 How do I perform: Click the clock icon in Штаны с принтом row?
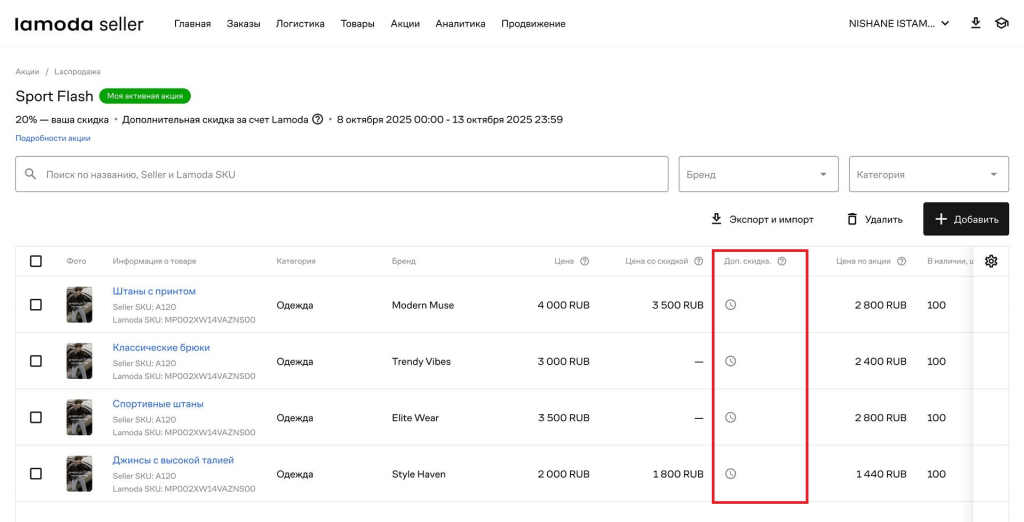coord(730,305)
